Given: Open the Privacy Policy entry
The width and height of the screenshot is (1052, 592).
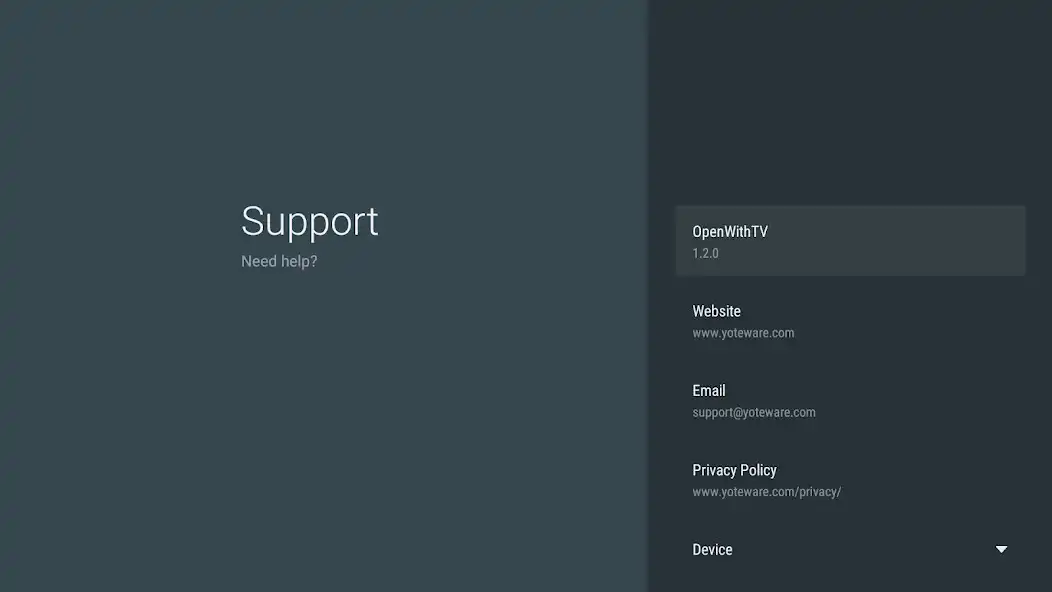Looking at the screenshot, I should [x=851, y=479].
